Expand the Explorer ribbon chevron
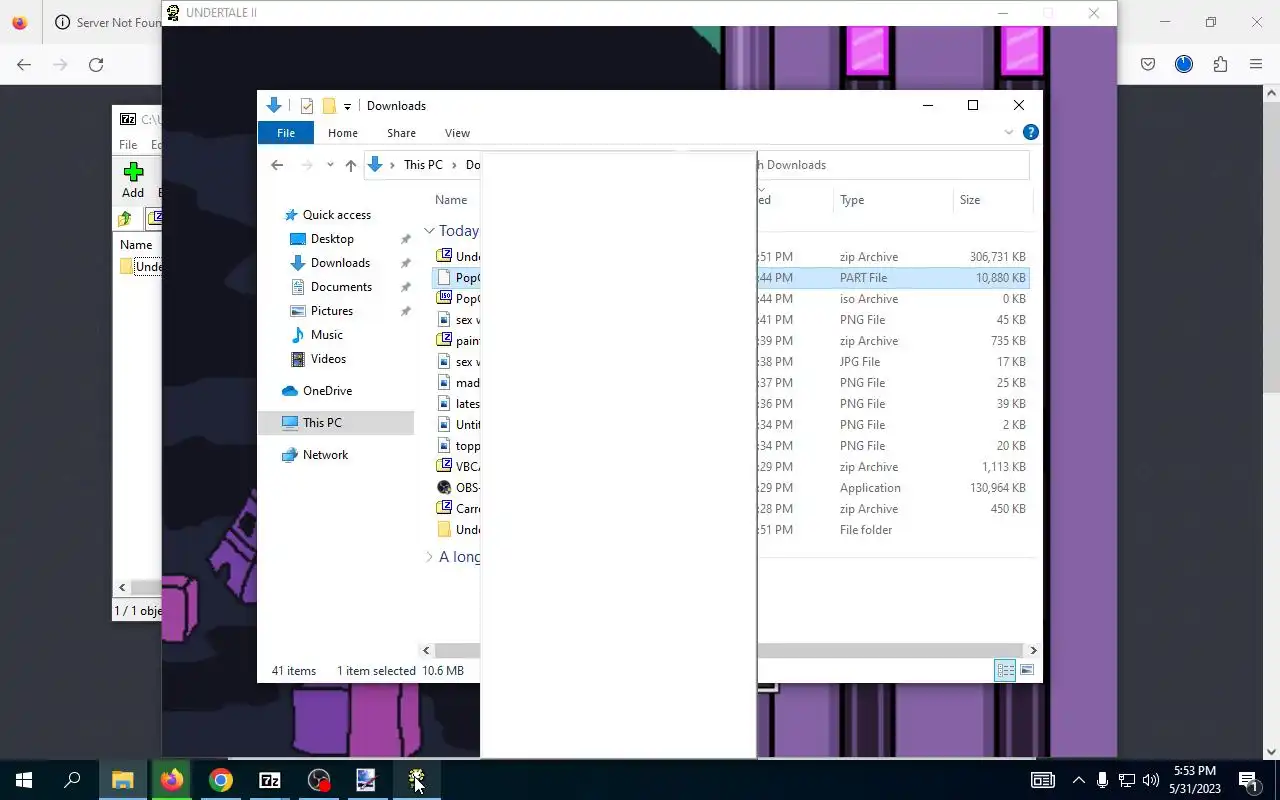 tap(1008, 132)
